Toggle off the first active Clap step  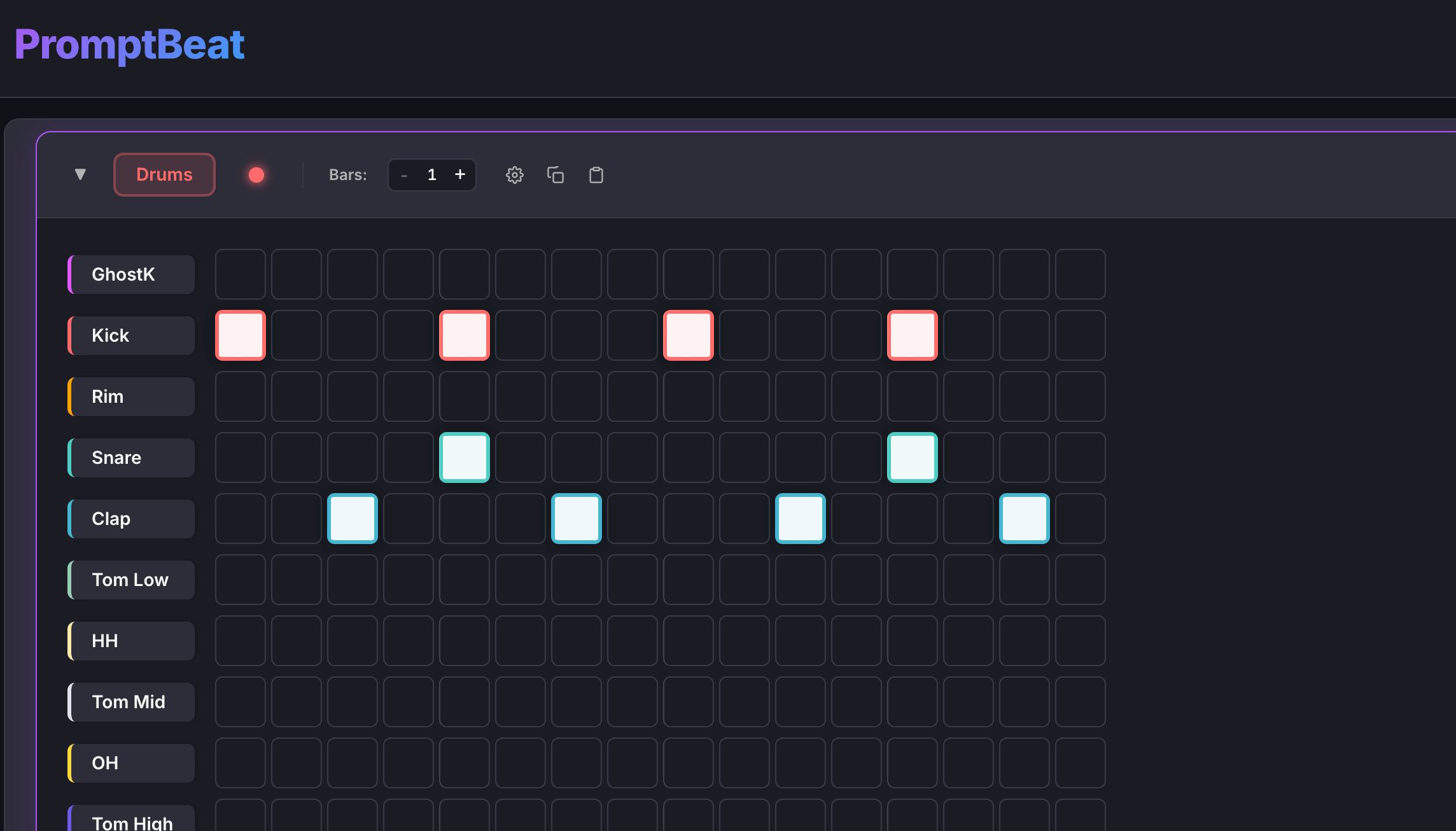[353, 519]
